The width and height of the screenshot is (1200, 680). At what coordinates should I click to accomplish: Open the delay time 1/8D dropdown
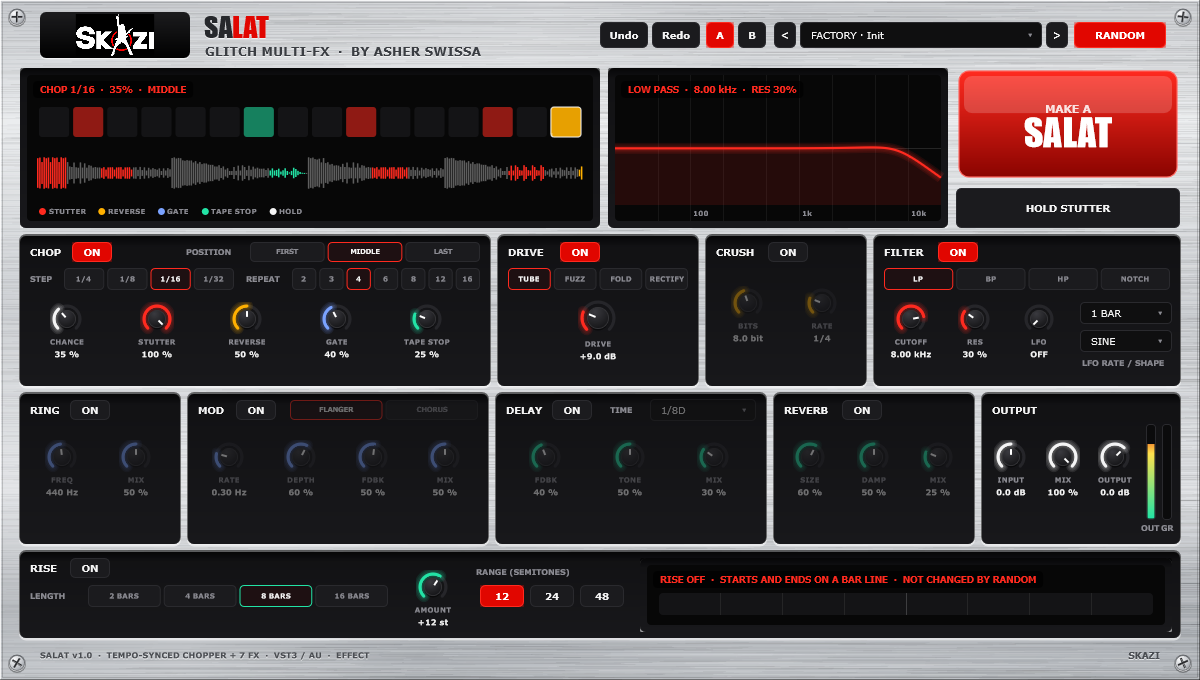pyautogui.click(x=703, y=410)
